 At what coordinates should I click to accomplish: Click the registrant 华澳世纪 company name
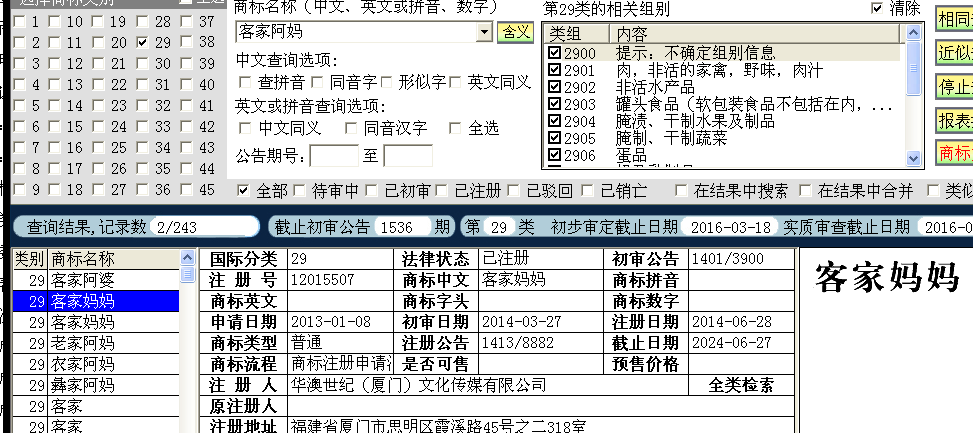(x=418, y=385)
